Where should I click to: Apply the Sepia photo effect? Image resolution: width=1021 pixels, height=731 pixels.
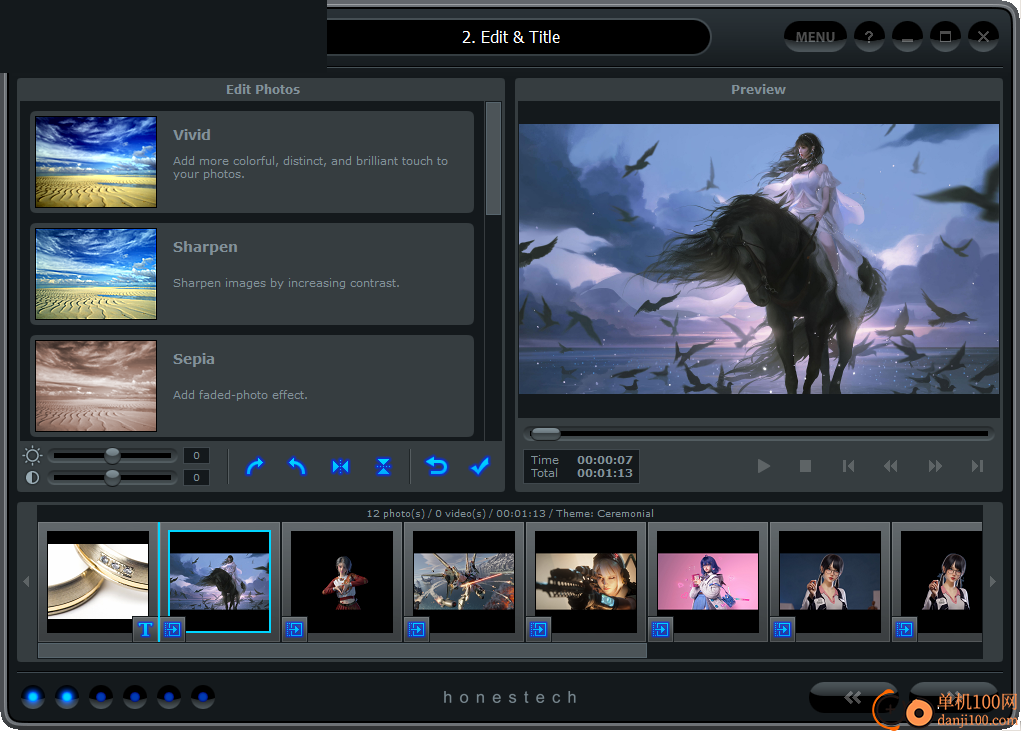(253, 385)
